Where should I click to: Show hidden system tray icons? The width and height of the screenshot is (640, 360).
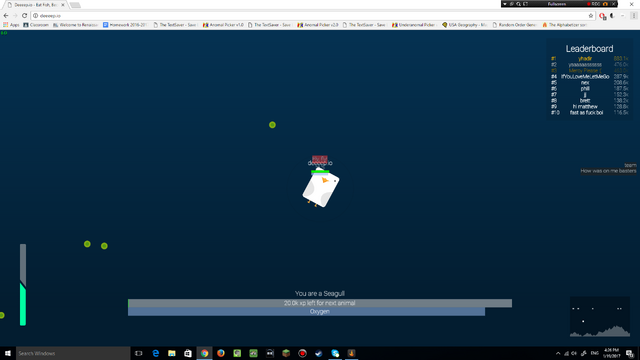point(558,353)
